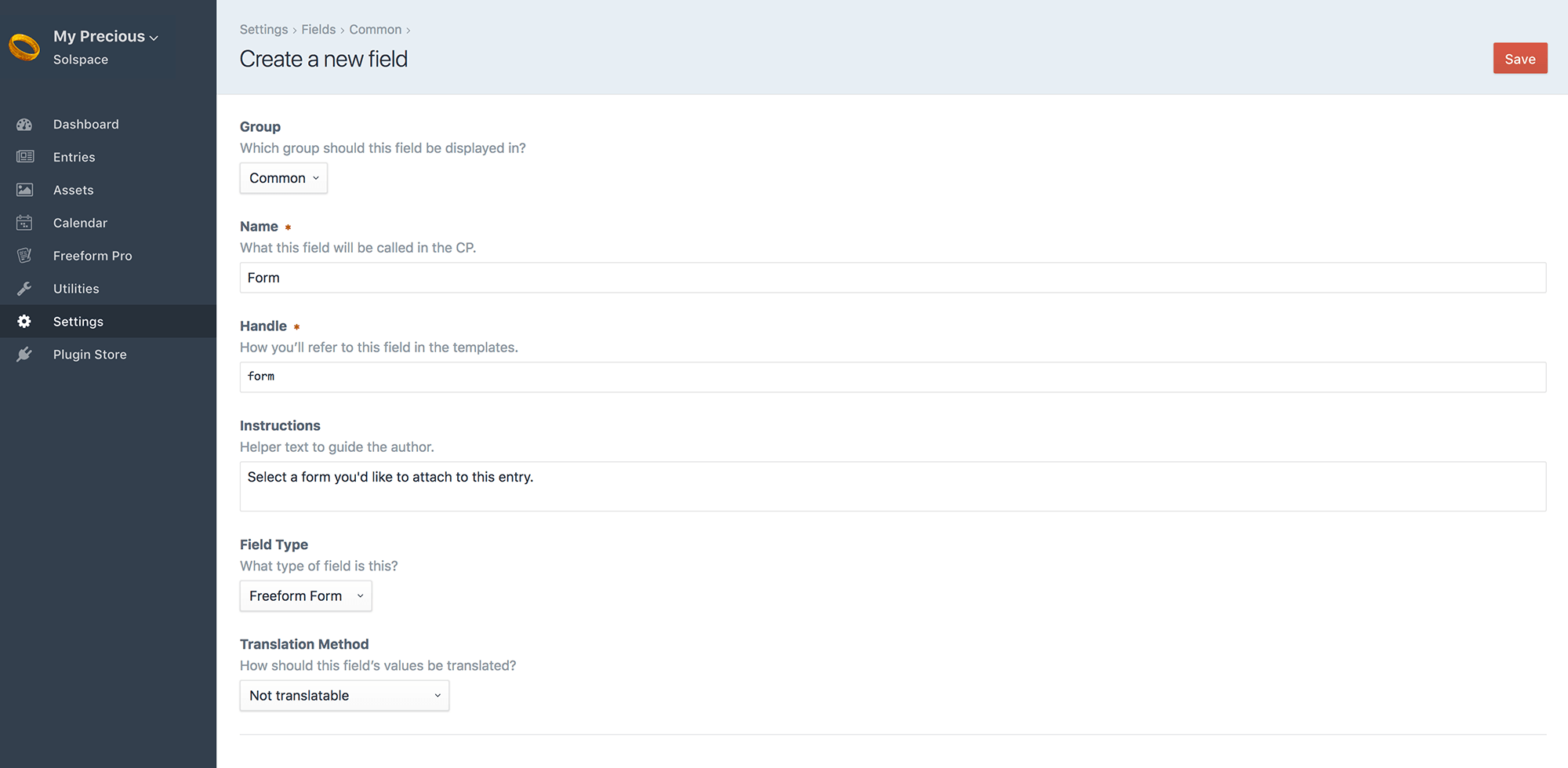Go to Freeform Pro in sidebar

tap(93, 256)
